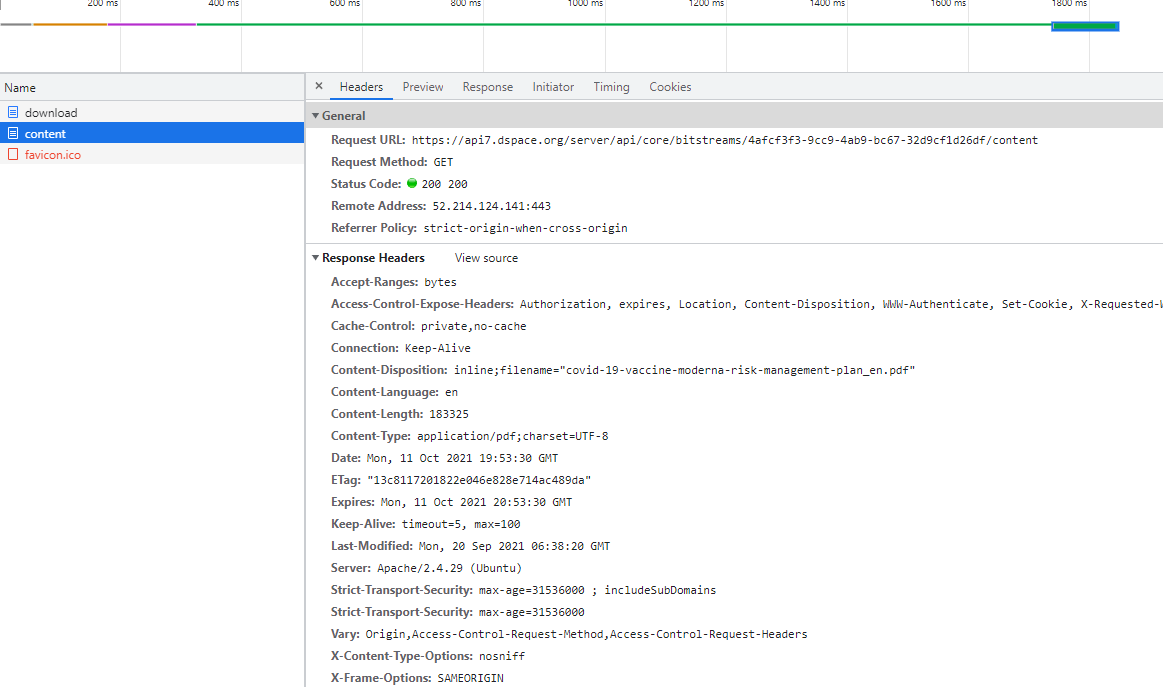The width and height of the screenshot is (1163, 687).
Task: Click the Request URL link
Action: click(700, 140)
